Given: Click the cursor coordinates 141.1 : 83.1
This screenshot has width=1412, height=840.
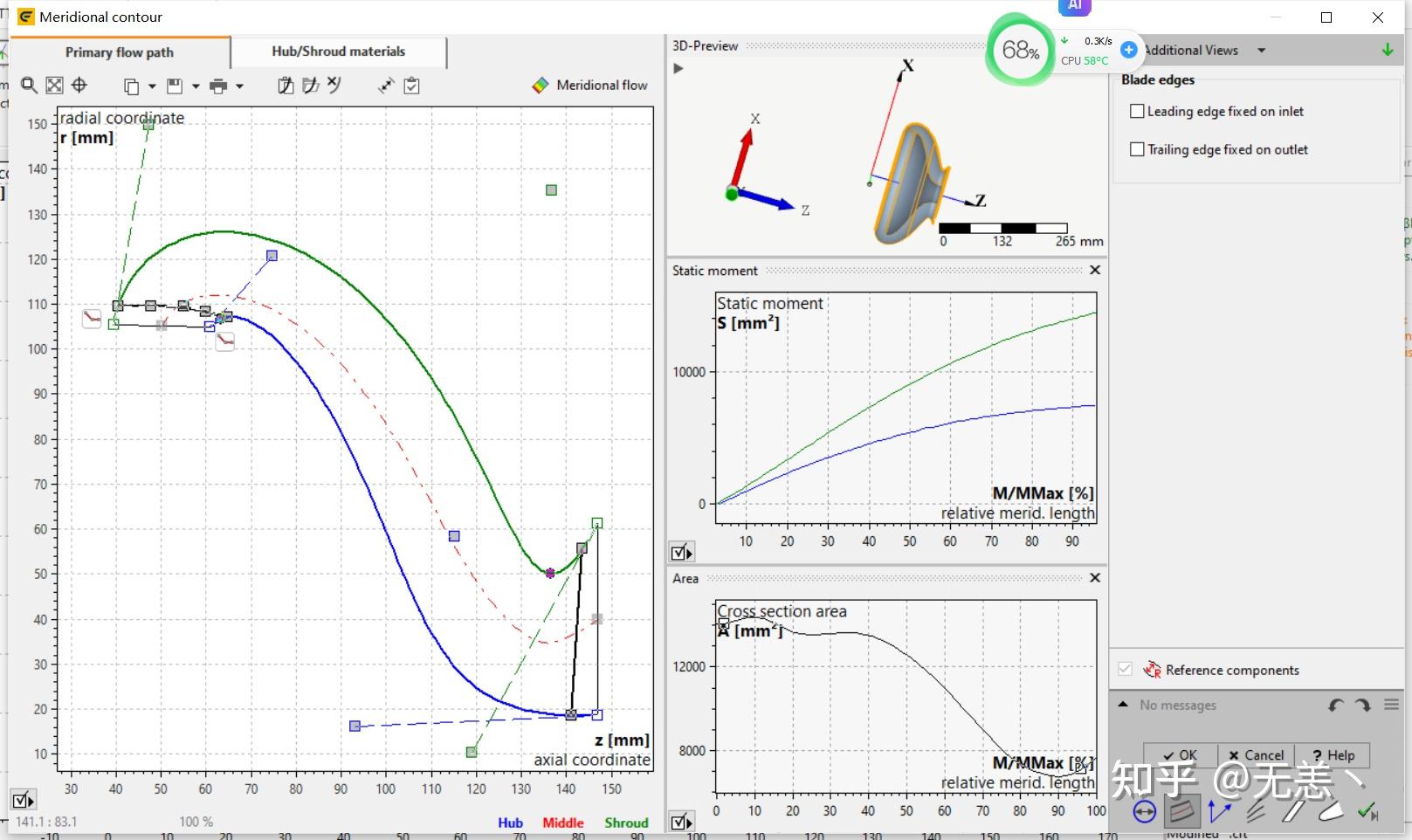Looking at the screenshot, I should [46, 822].
